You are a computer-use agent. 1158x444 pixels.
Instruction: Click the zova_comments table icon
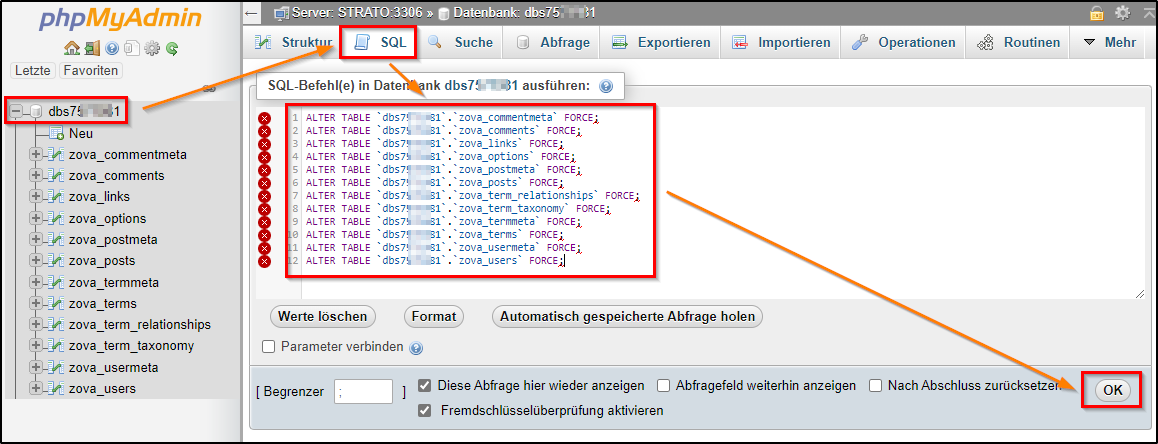(x=55, y=176)
